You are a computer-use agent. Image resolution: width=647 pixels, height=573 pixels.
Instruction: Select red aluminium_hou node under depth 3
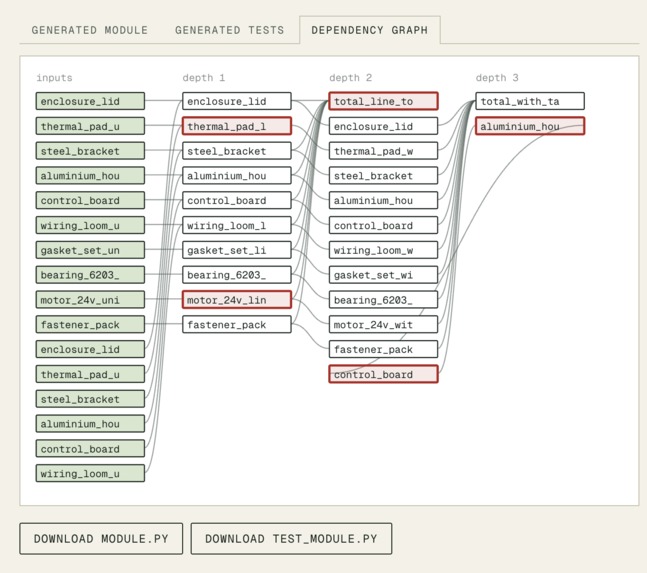530,126
